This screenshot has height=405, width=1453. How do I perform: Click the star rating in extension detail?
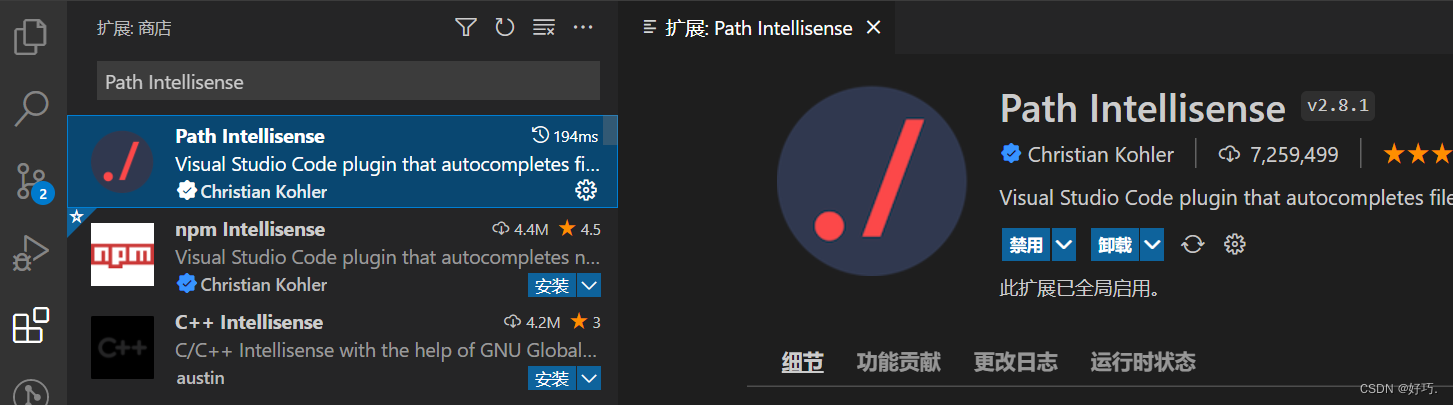1417,154
